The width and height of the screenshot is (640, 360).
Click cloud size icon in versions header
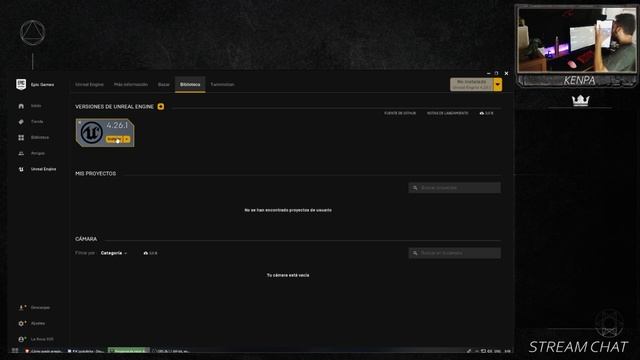tap(482, 113)
